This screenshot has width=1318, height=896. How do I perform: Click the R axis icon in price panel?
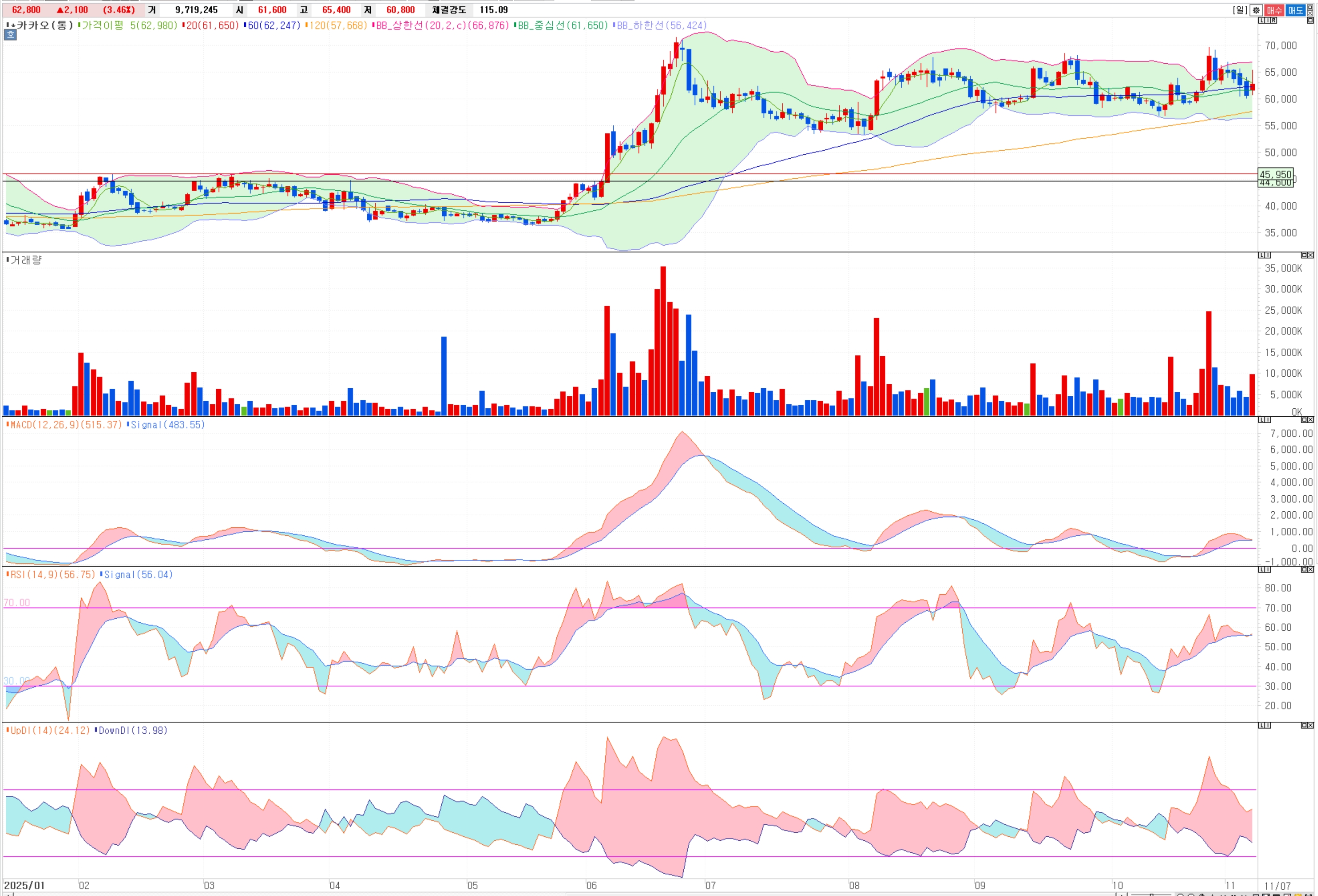pyautogui.click(x=1274, y=21)
